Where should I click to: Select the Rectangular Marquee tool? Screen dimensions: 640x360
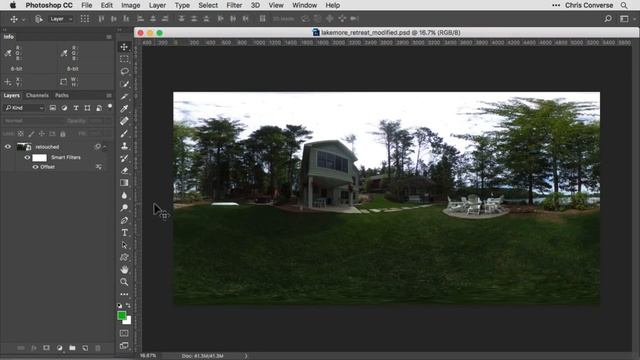coord(124,59)
